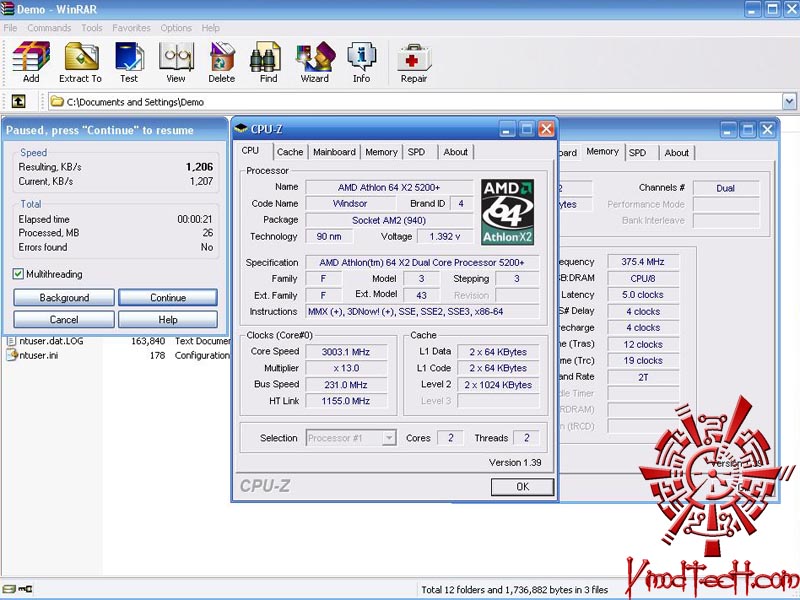The height and width of the screenshot is (600, 800).
Task: Cancel the WinRAR benchmark
Action: click(x=64, y=319)
